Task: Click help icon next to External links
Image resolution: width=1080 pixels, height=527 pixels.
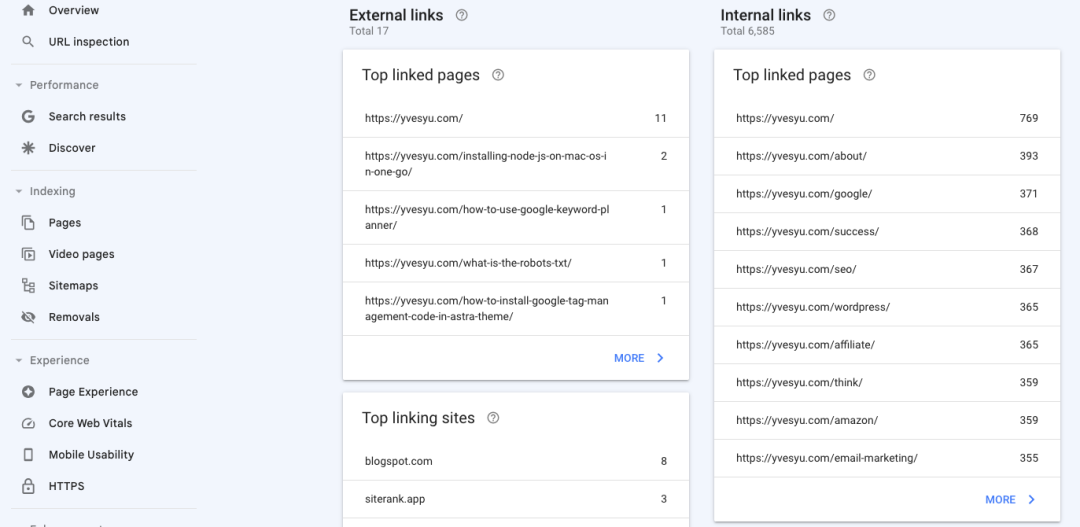Action: pyautogui.click(x=462, y=15)
